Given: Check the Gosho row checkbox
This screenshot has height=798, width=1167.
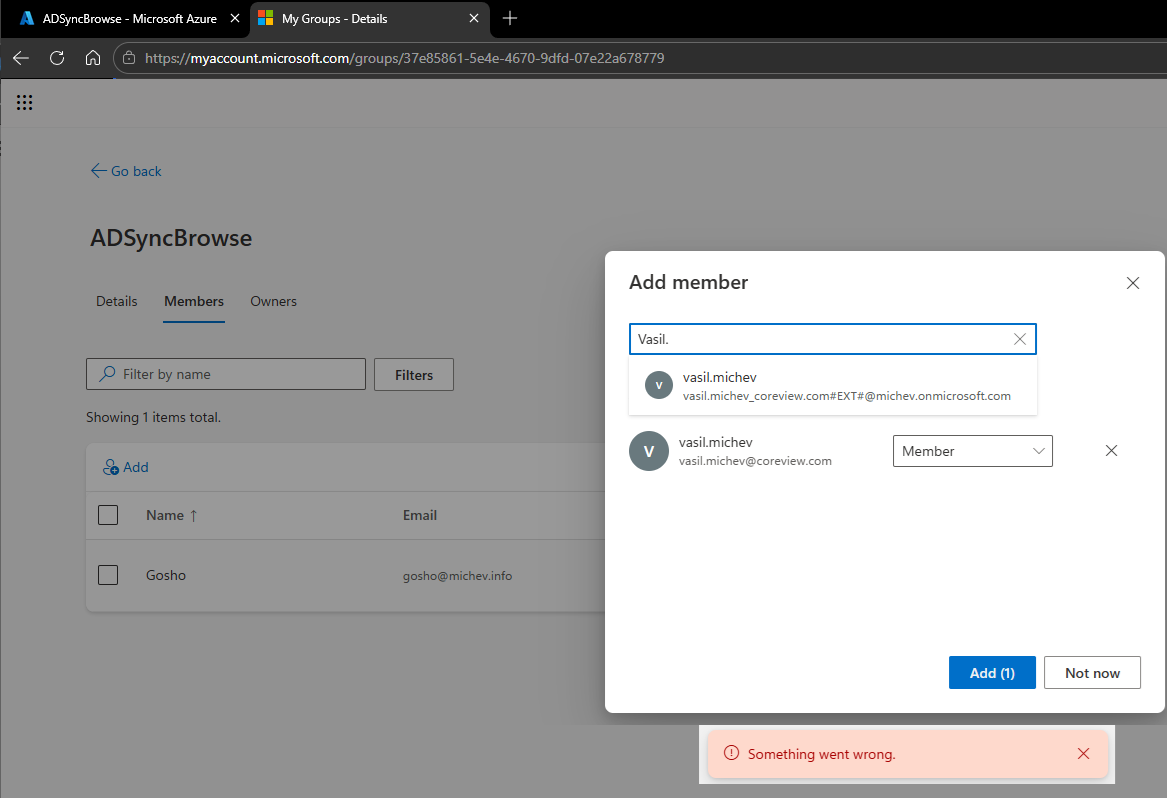Looking at the screenshot, I should click(x=108, y=575).
